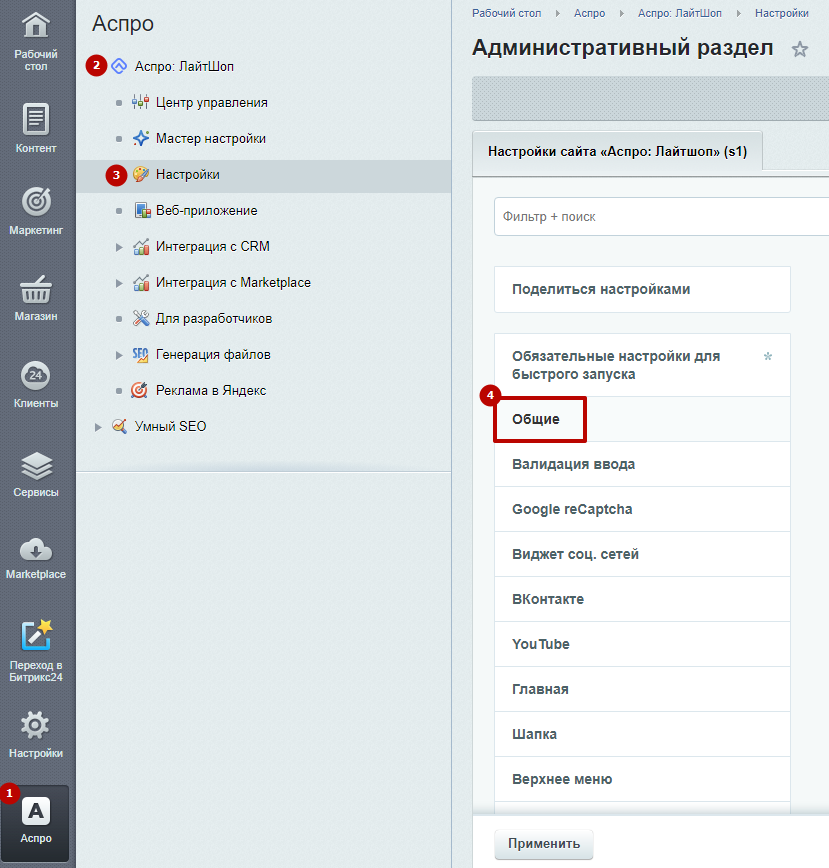
Task: Click the Реклама в Яндекс target icon
Action: (139, 390)
